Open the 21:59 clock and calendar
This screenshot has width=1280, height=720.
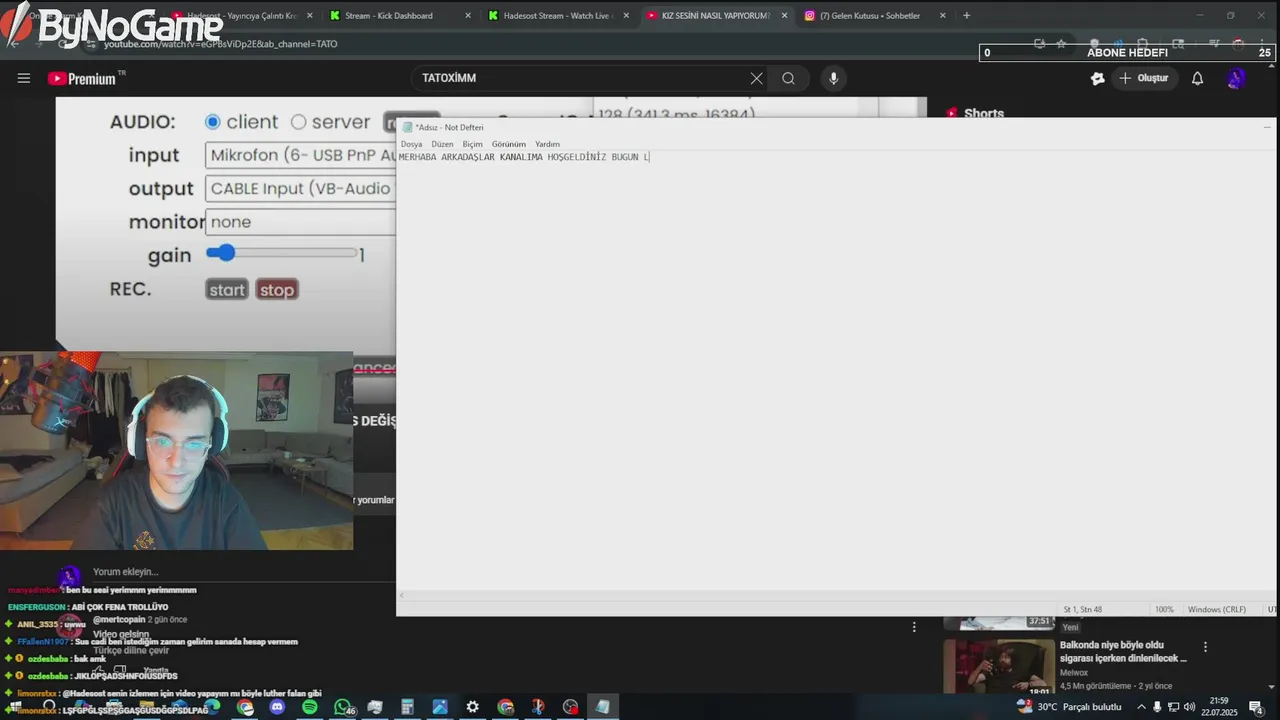pyautogui.click(x=1219, y=707)
